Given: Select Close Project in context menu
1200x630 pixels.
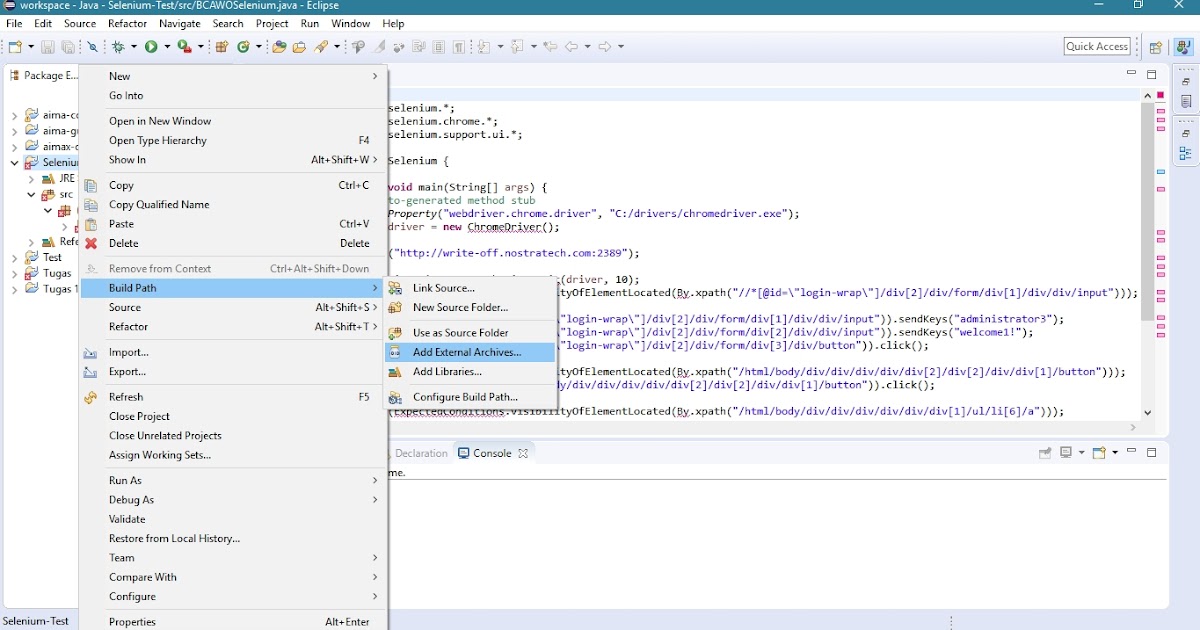Looking at the screenshot, I should [232, 416].
